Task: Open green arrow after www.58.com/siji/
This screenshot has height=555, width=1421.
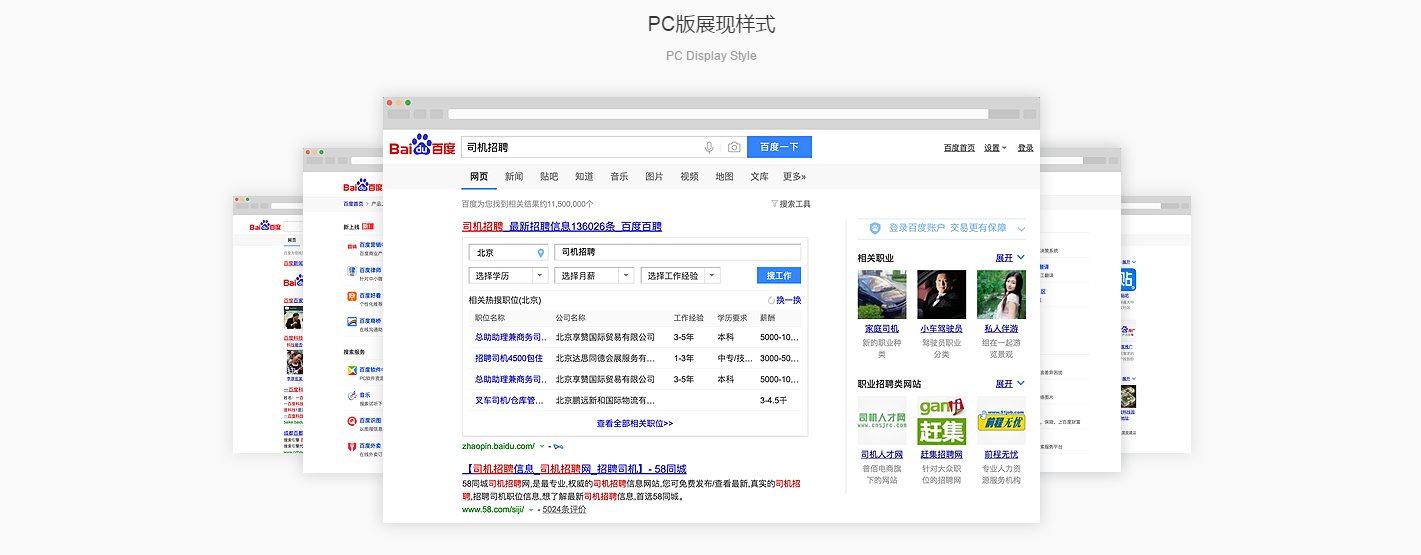Action: [x=532, y=510]
